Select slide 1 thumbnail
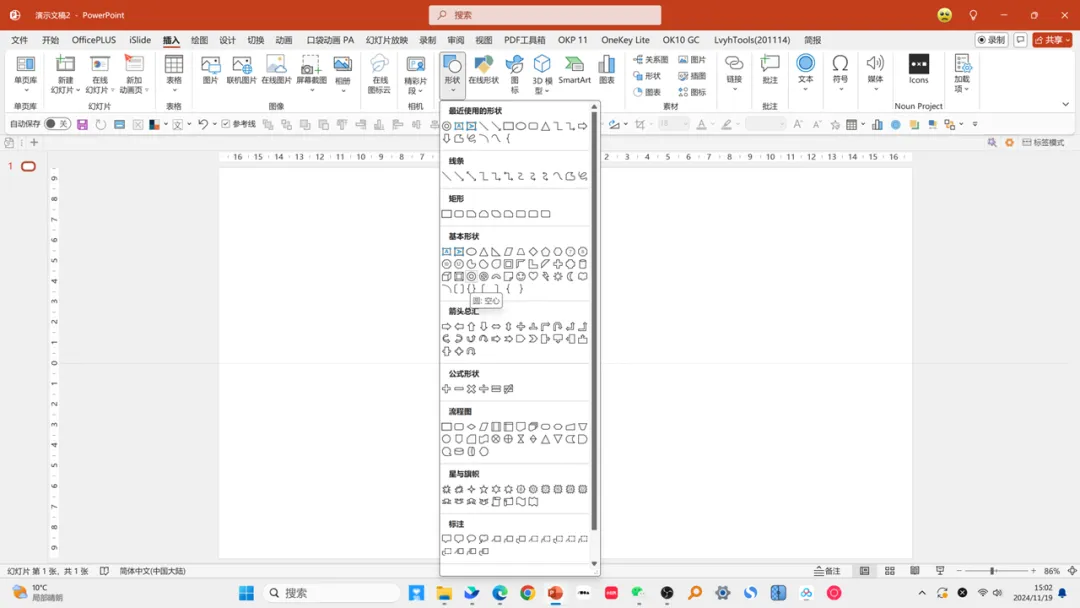Viewport: 1080px width, 608px height. (28, 166)
